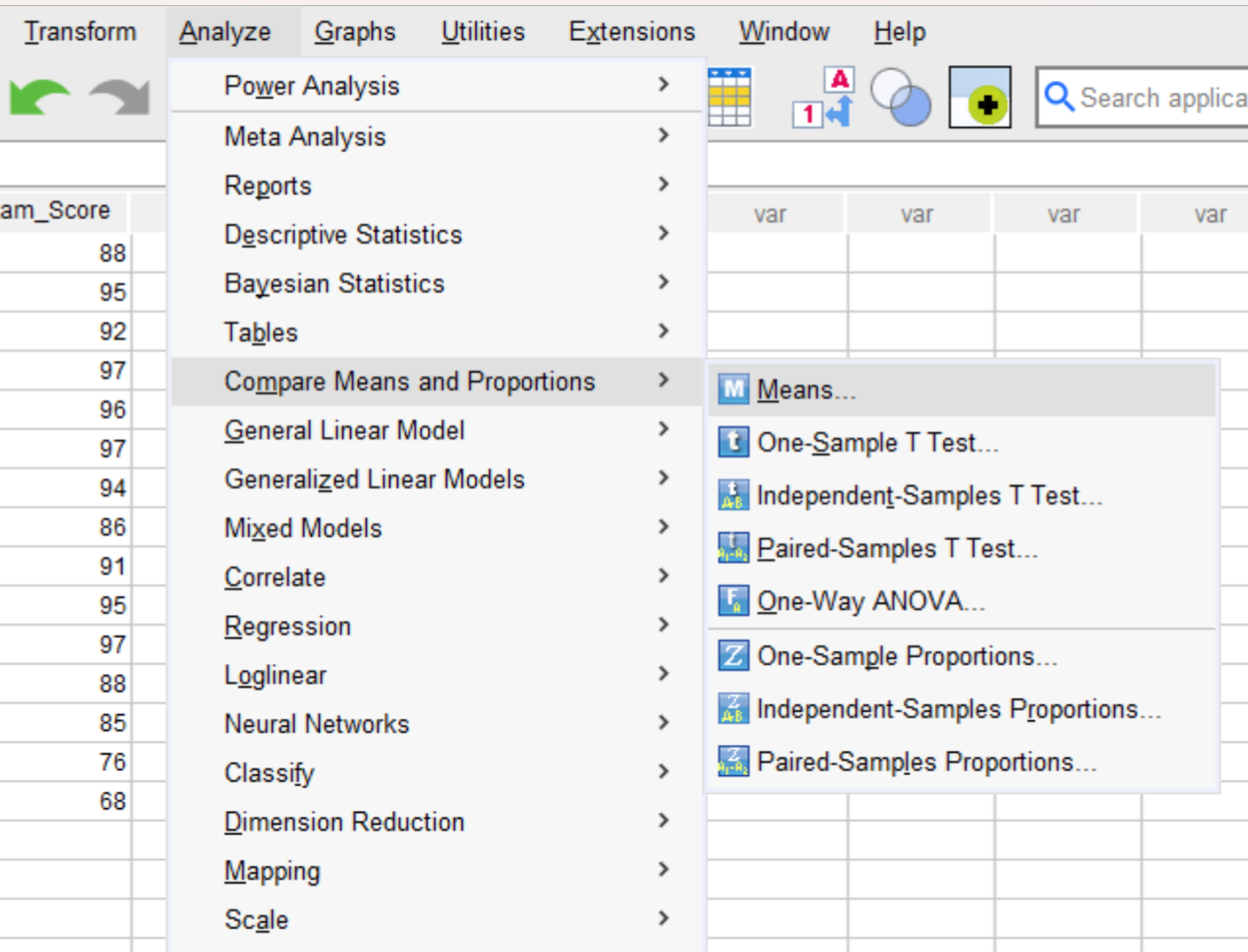
Task: Click the Value Labels toolbar icon
Action: 819,96
